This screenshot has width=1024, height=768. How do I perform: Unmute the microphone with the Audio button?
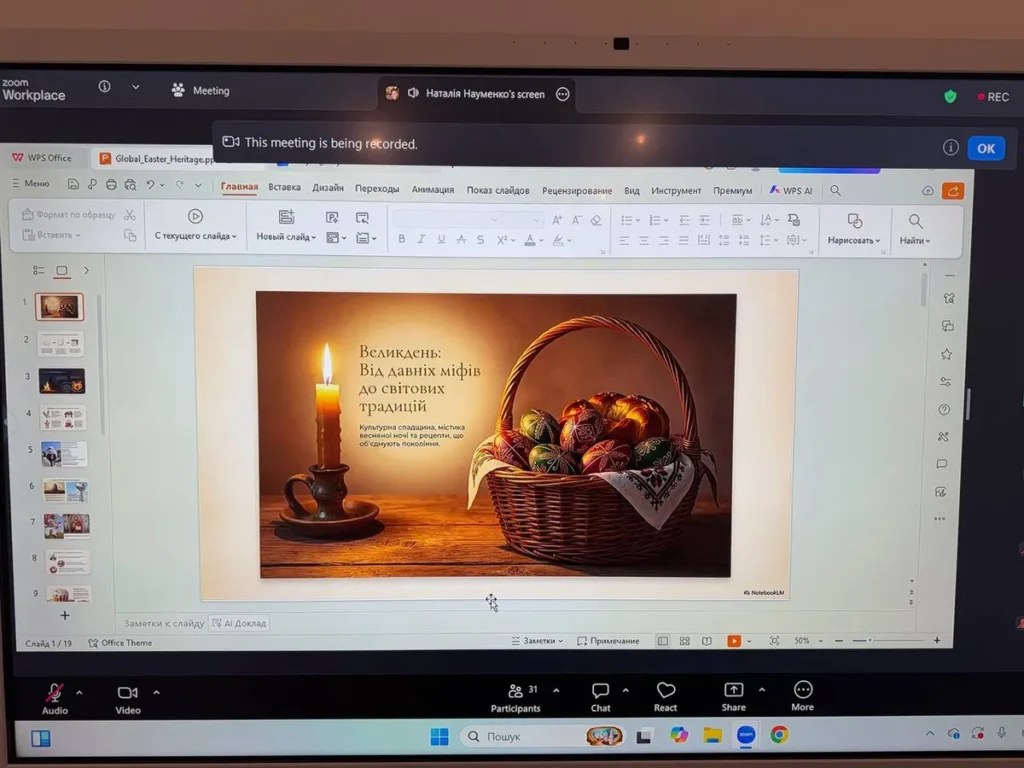[x=55, y=692]
